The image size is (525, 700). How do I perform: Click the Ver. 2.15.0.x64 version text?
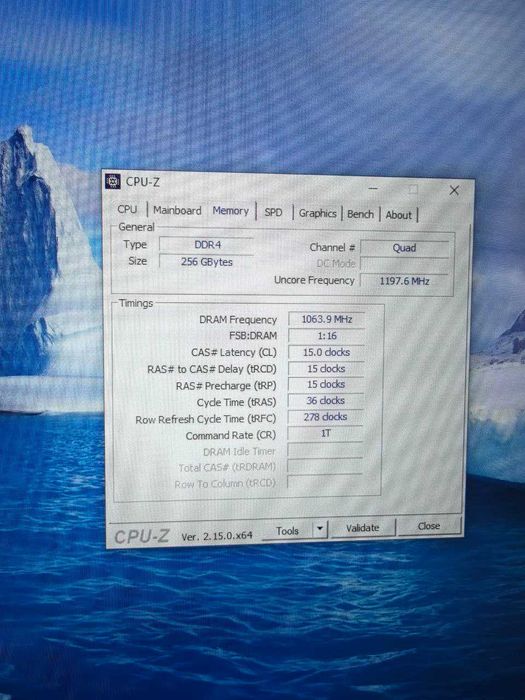click(217, 536)
